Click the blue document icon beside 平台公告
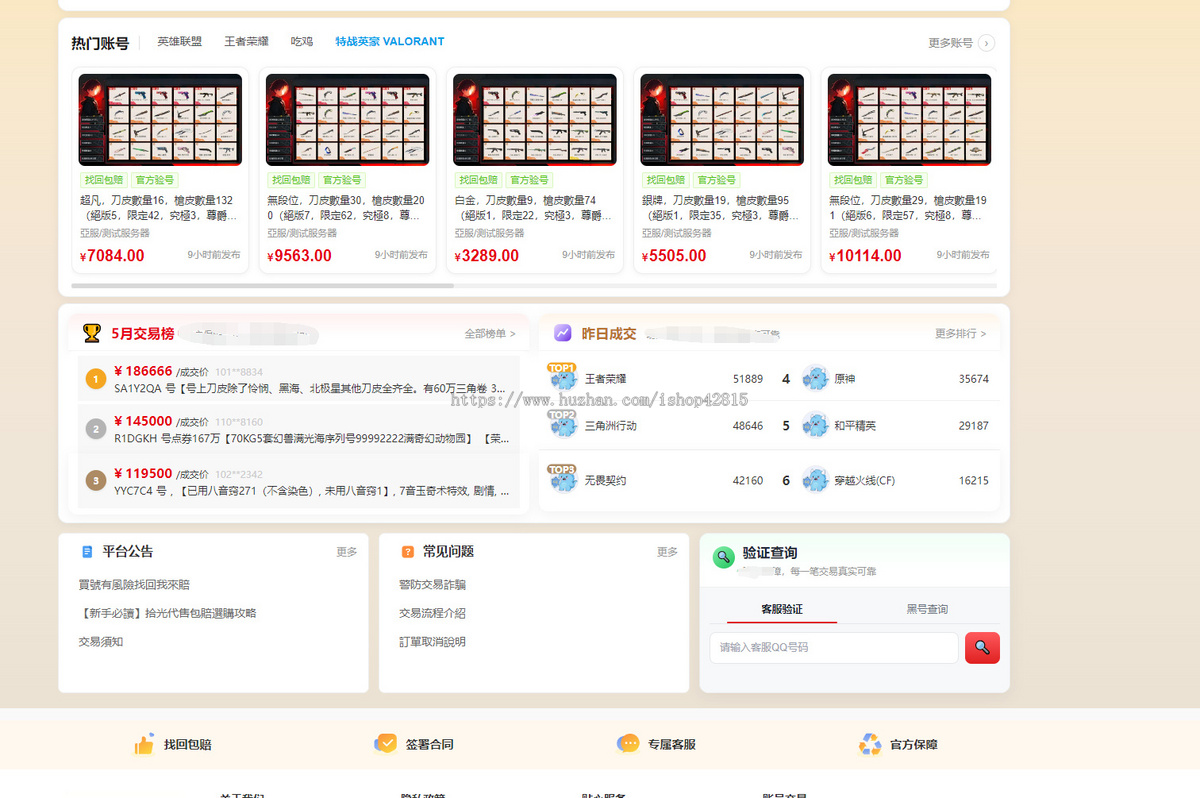This screenshot has height=798, width=1200. pos(88,552)
